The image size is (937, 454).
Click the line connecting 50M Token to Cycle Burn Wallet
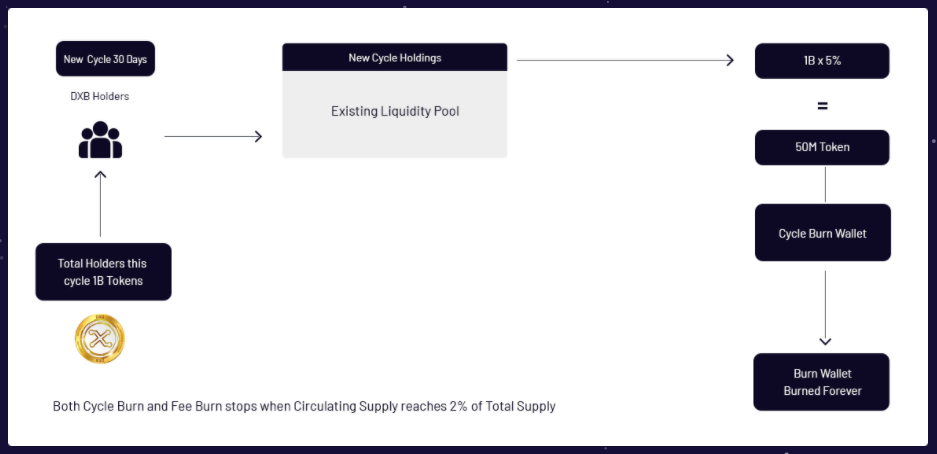(825, 186)
